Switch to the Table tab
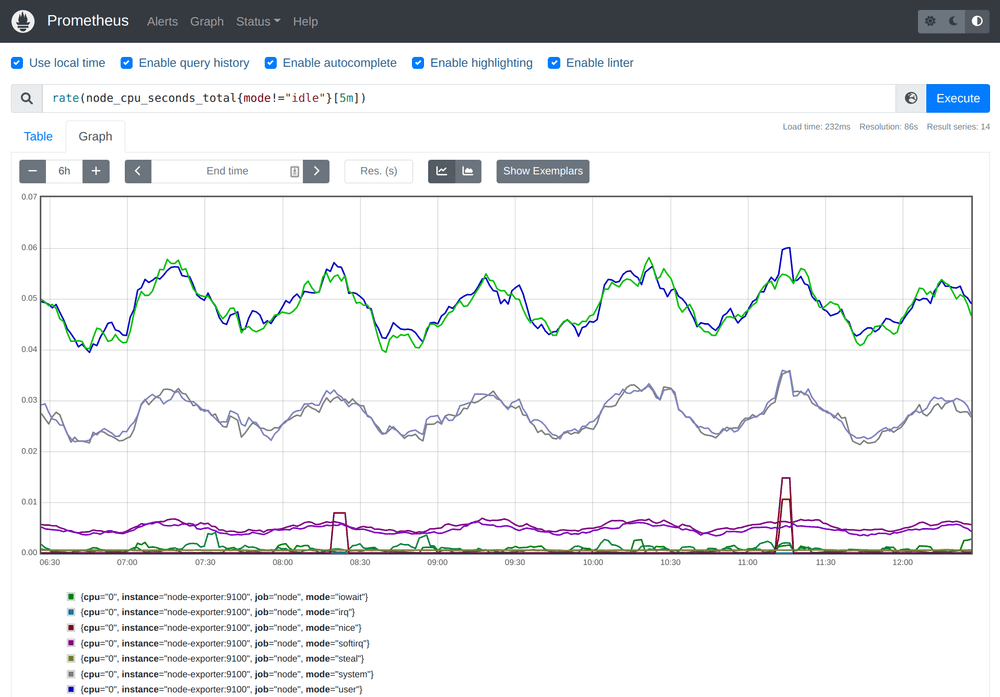Screen dimensions: 1000x697 (38, 136)
